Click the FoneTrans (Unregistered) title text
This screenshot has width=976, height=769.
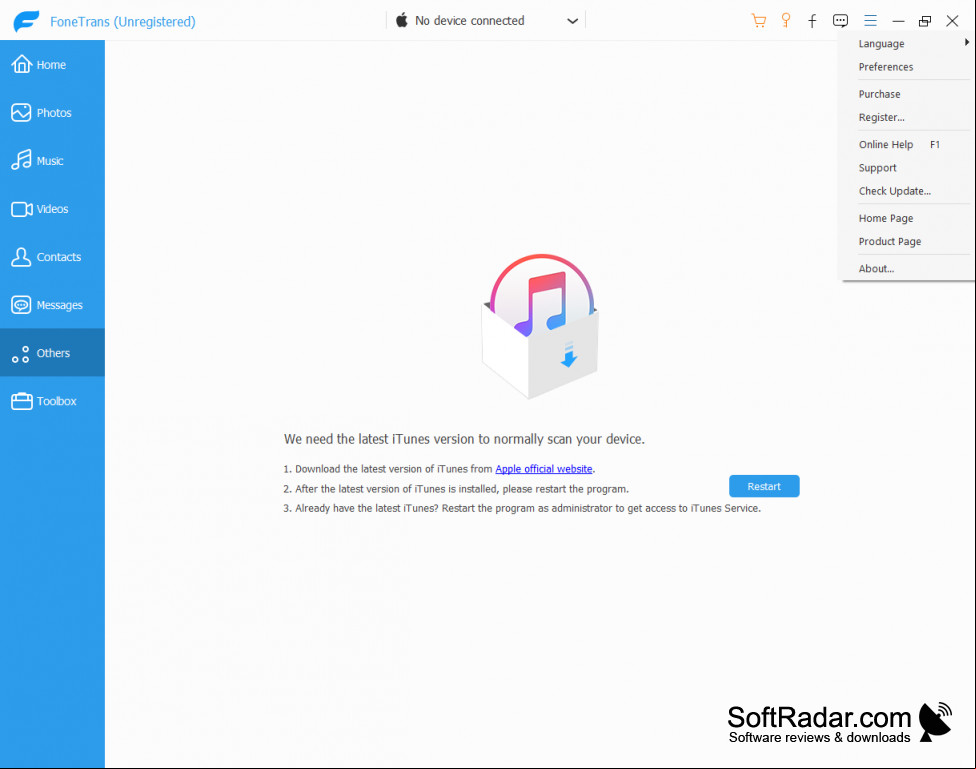123,22
